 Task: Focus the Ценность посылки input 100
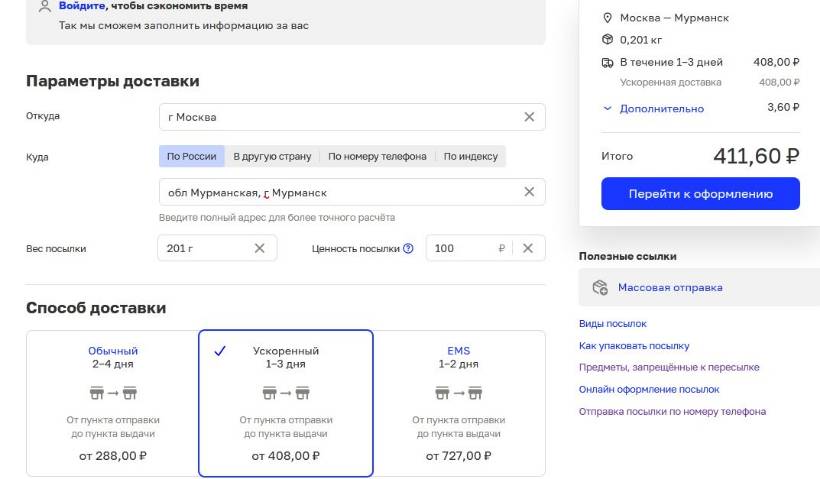(485, 248)
